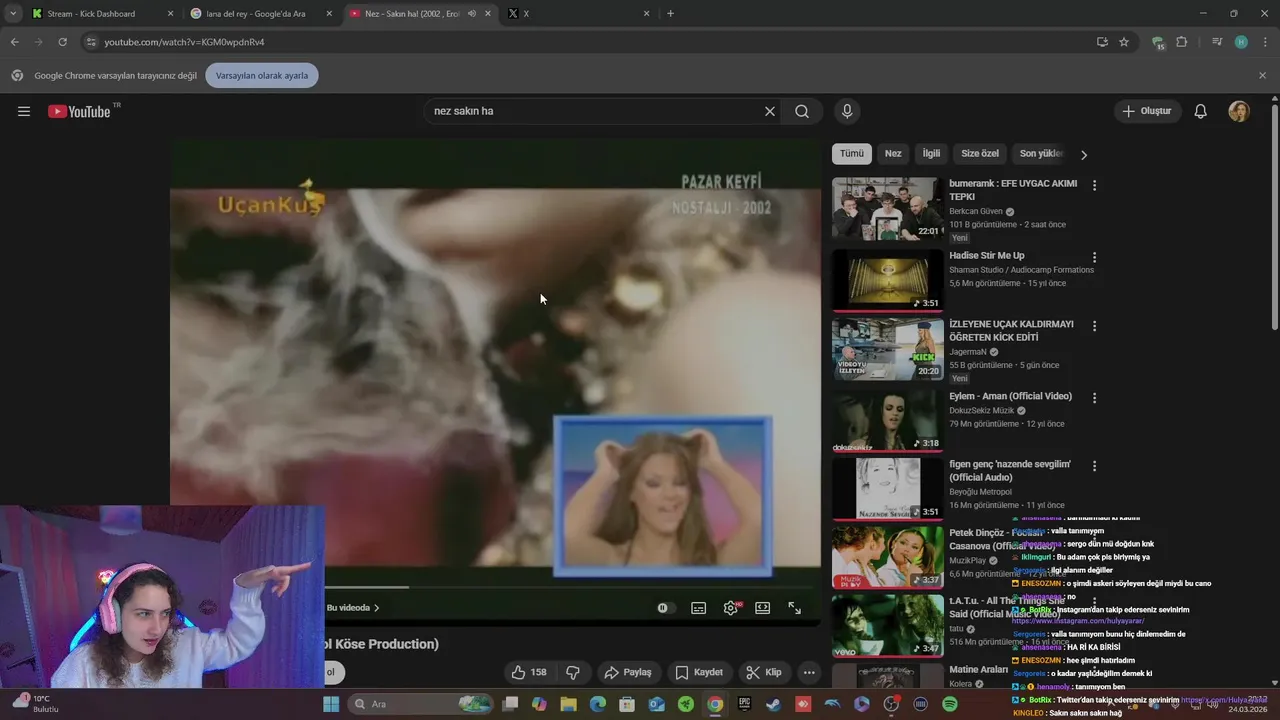Switch to the X browser tab
This screenshot has width=1280, height=720.
tap(578, 13)
